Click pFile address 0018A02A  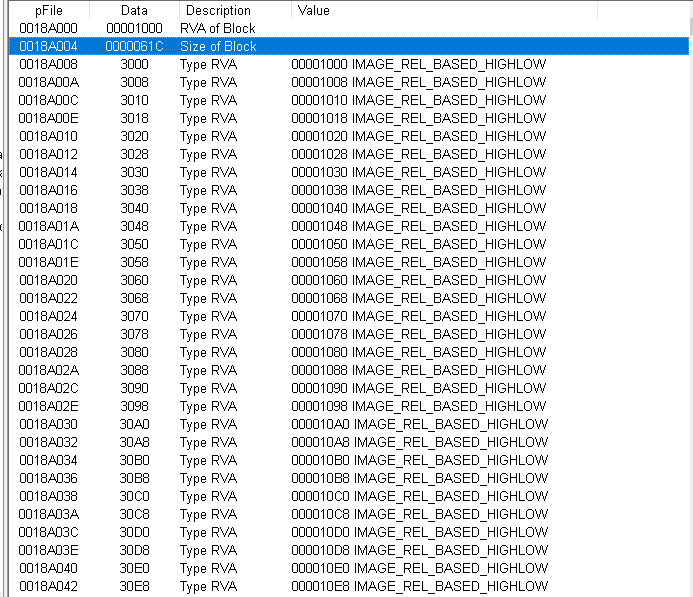[49, 370]
